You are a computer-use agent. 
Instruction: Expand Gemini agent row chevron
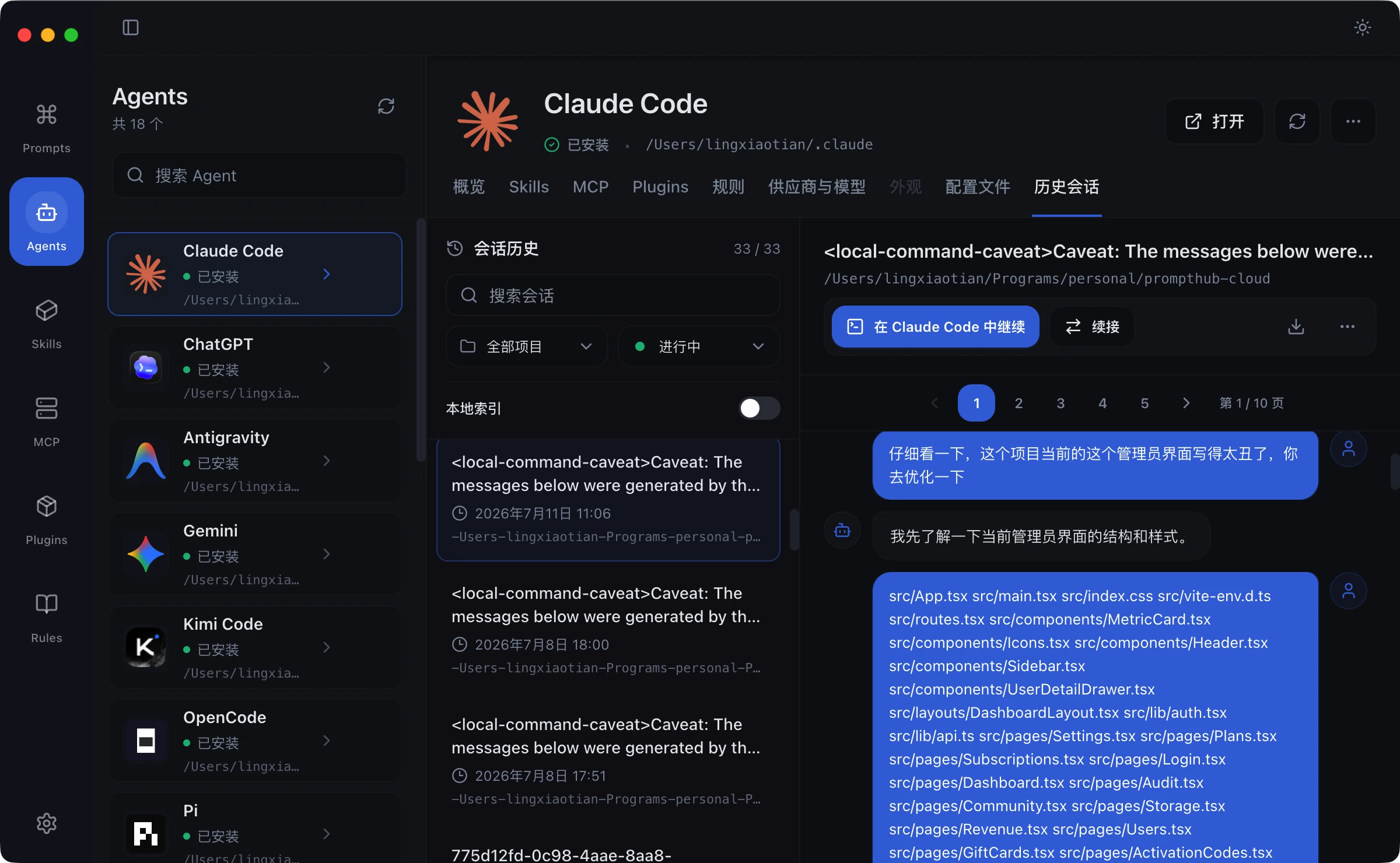[x=327, y=554]
